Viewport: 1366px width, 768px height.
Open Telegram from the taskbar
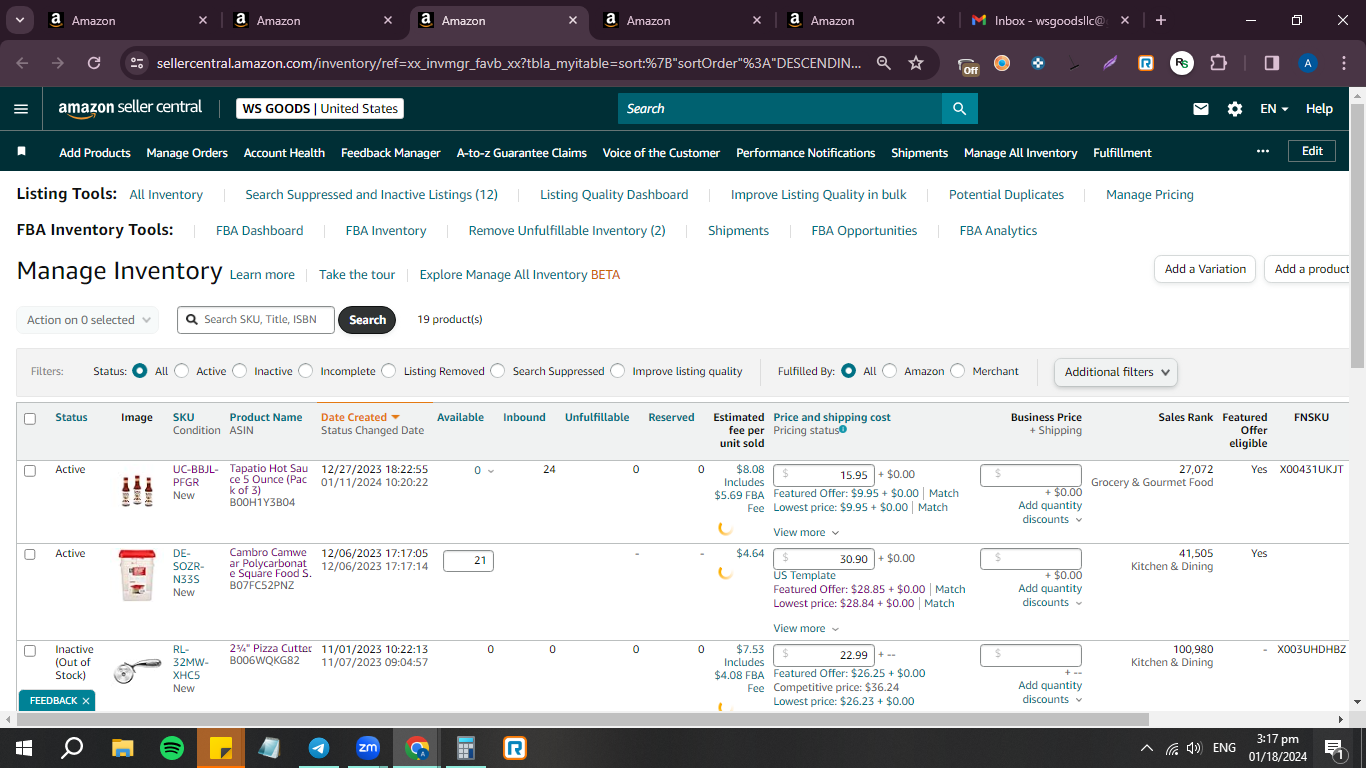319,747
